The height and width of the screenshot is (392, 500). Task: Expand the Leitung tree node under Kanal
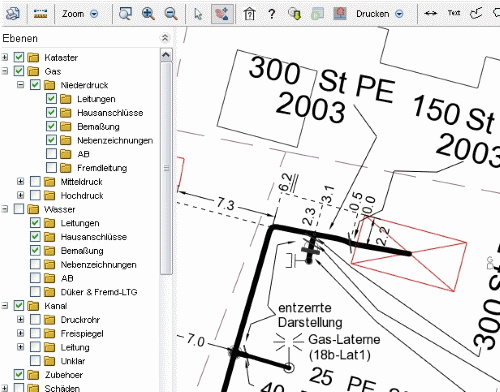pos(21,347)
